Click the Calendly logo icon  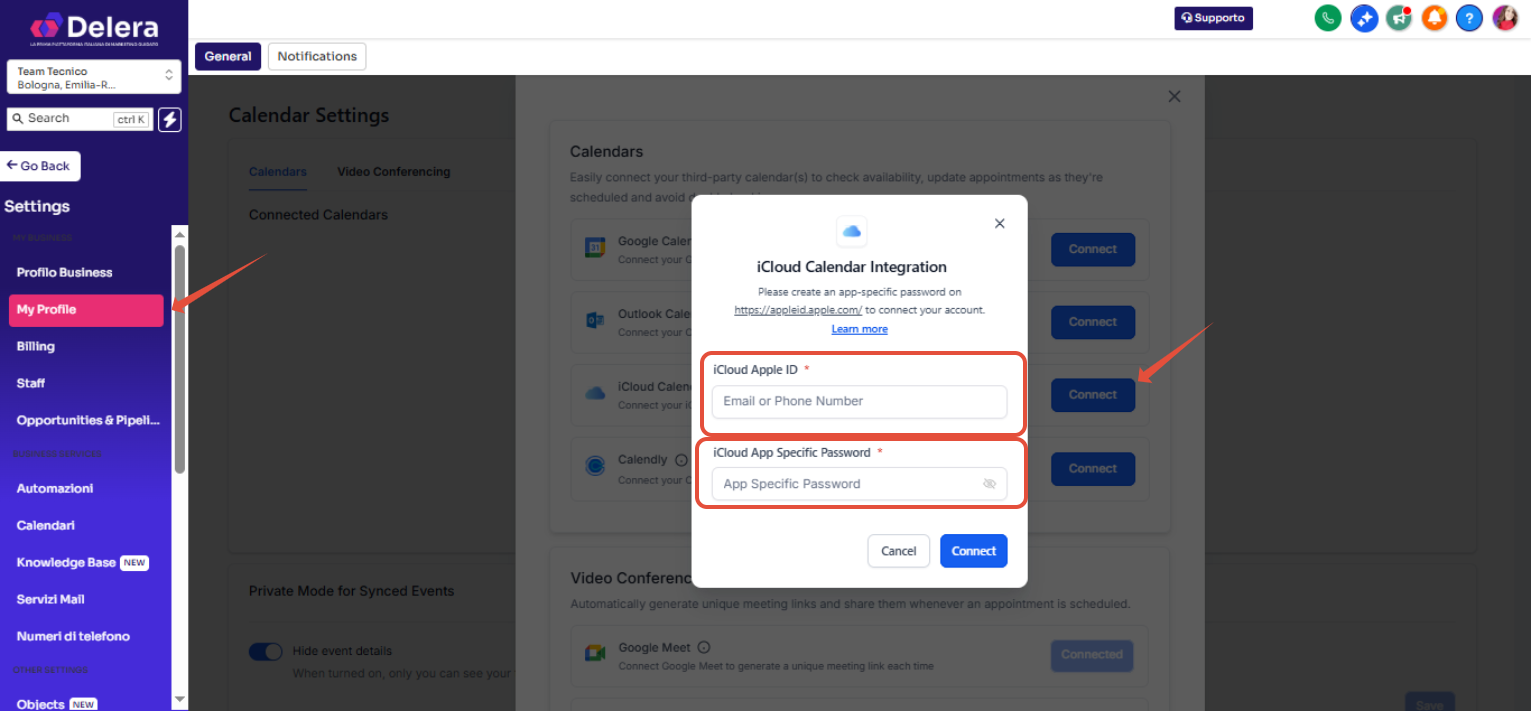(595, 466)
